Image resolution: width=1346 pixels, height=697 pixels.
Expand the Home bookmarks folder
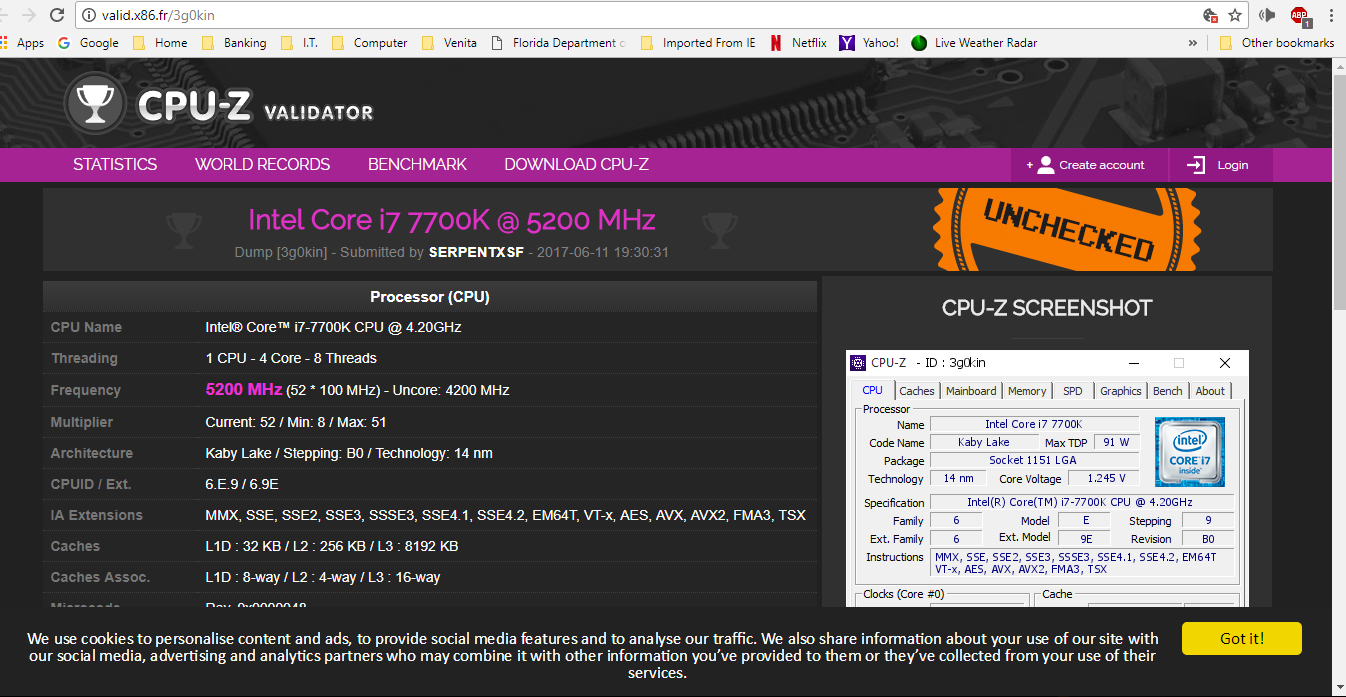160,43
